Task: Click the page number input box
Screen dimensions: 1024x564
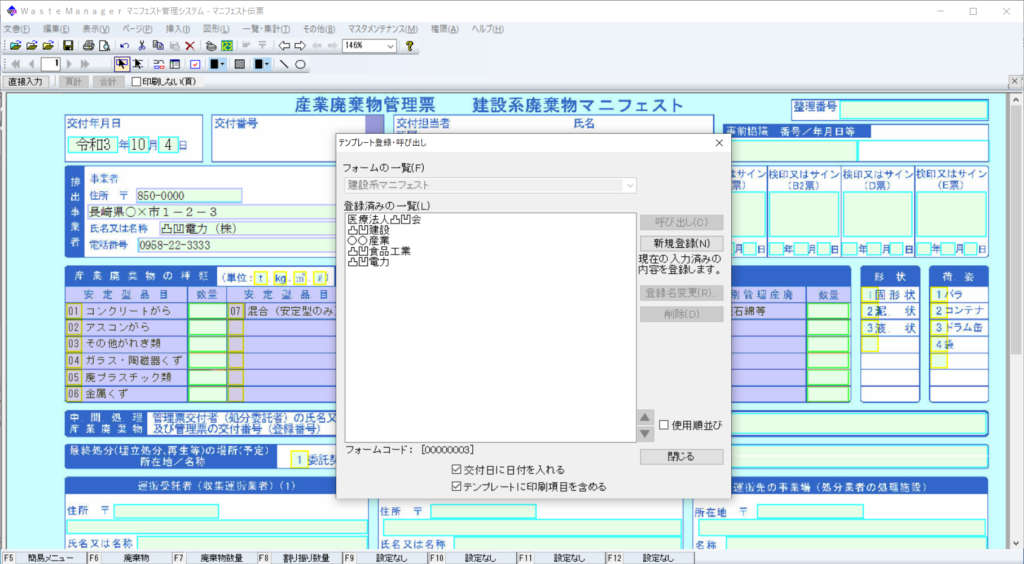Action: point(50,64)
